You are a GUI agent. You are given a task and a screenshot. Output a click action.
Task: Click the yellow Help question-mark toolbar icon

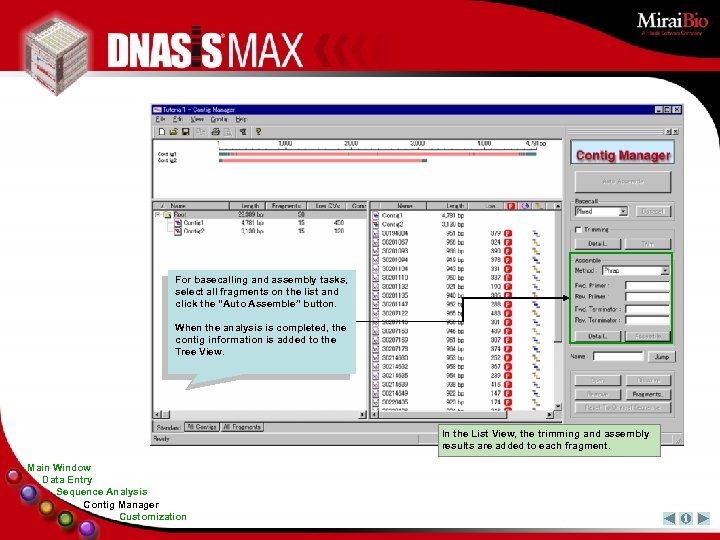click(259, 132)
